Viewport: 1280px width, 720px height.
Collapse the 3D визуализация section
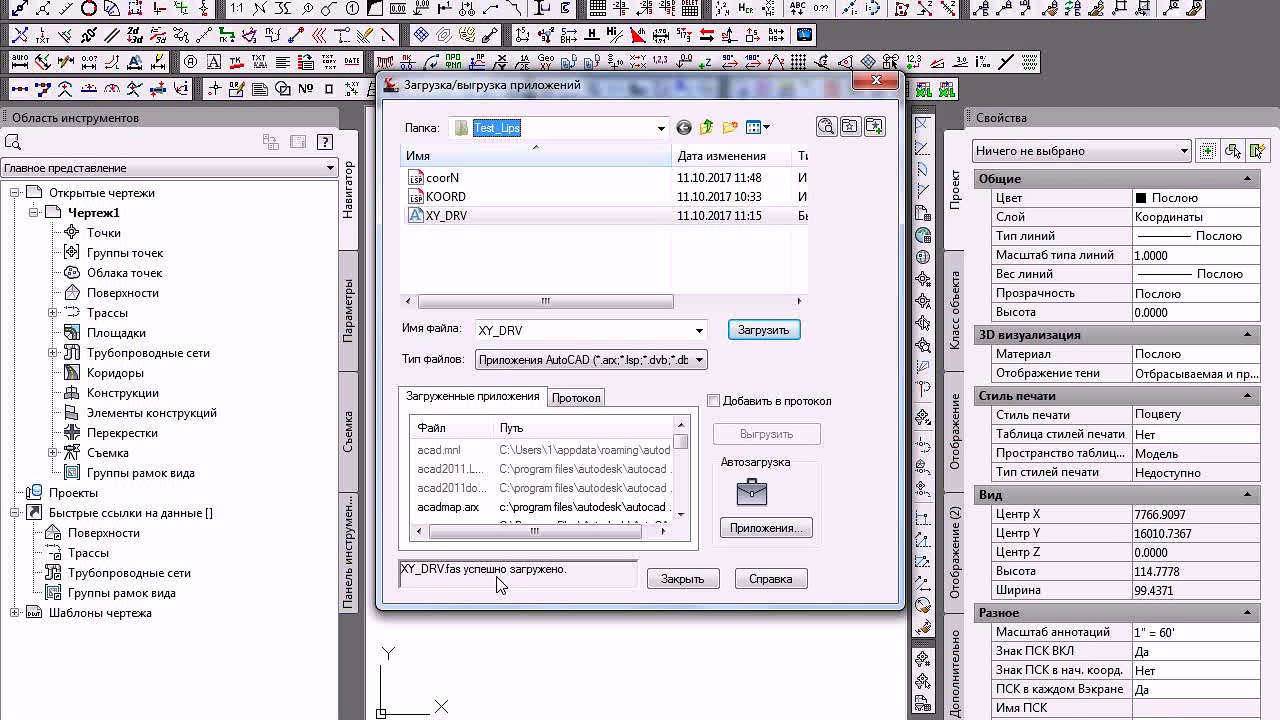1248,335
